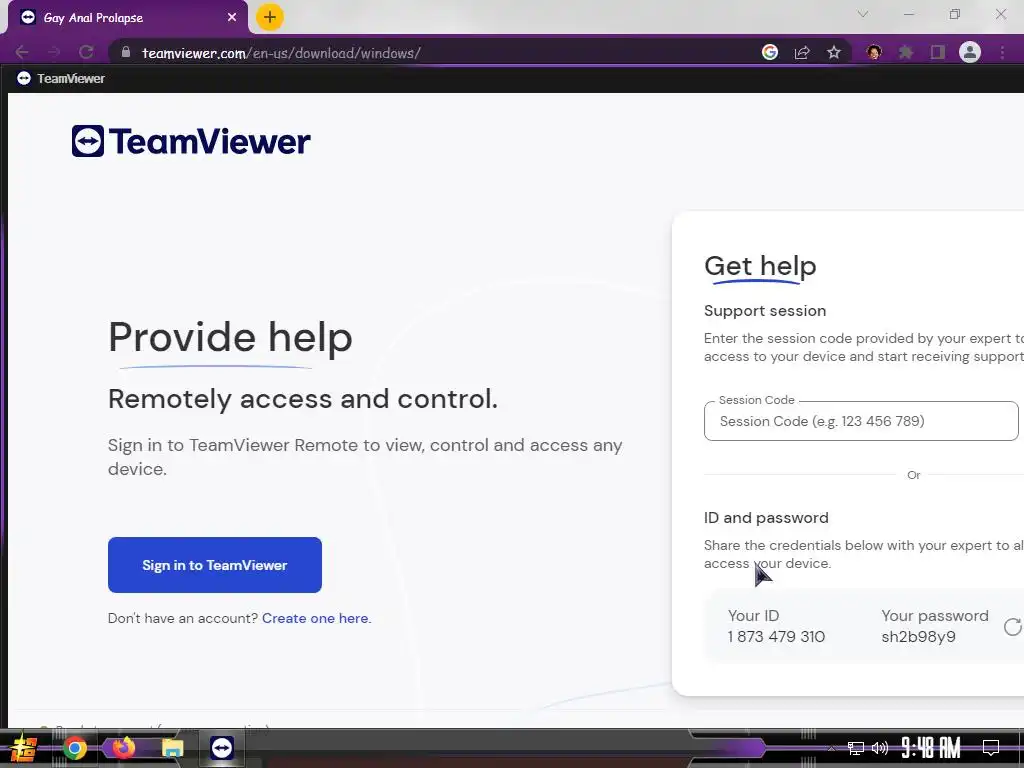This screenshot has height=768, width=1024.
Task: Click the network icon in system tray
Action: click(x=856, y=748)
